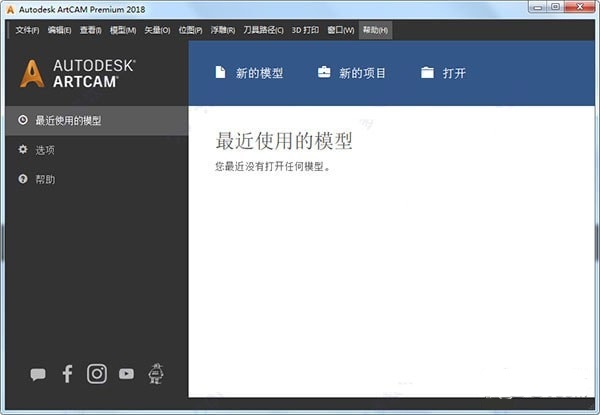Open the 模型(M) menu
Viewport: 600px width, 415px height.
(x=123, y=30)
